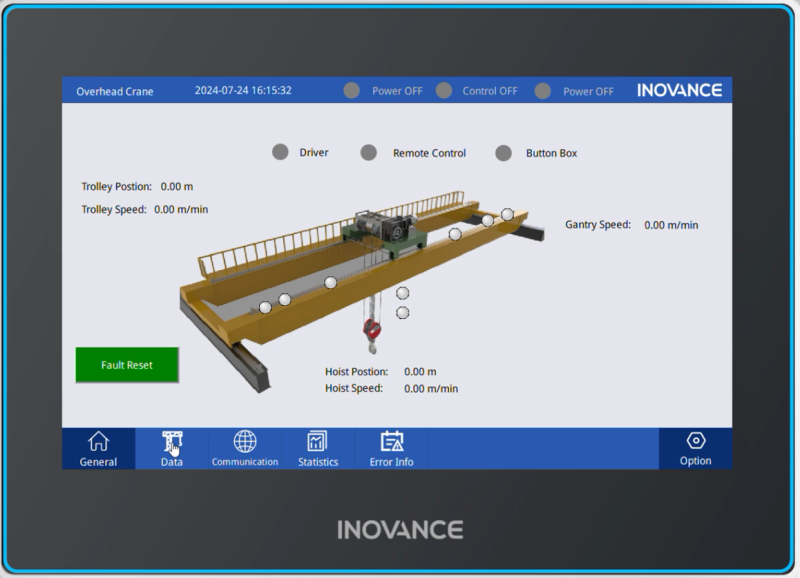
Task: Switch to the General tab
Action: [x=99, y=444]
